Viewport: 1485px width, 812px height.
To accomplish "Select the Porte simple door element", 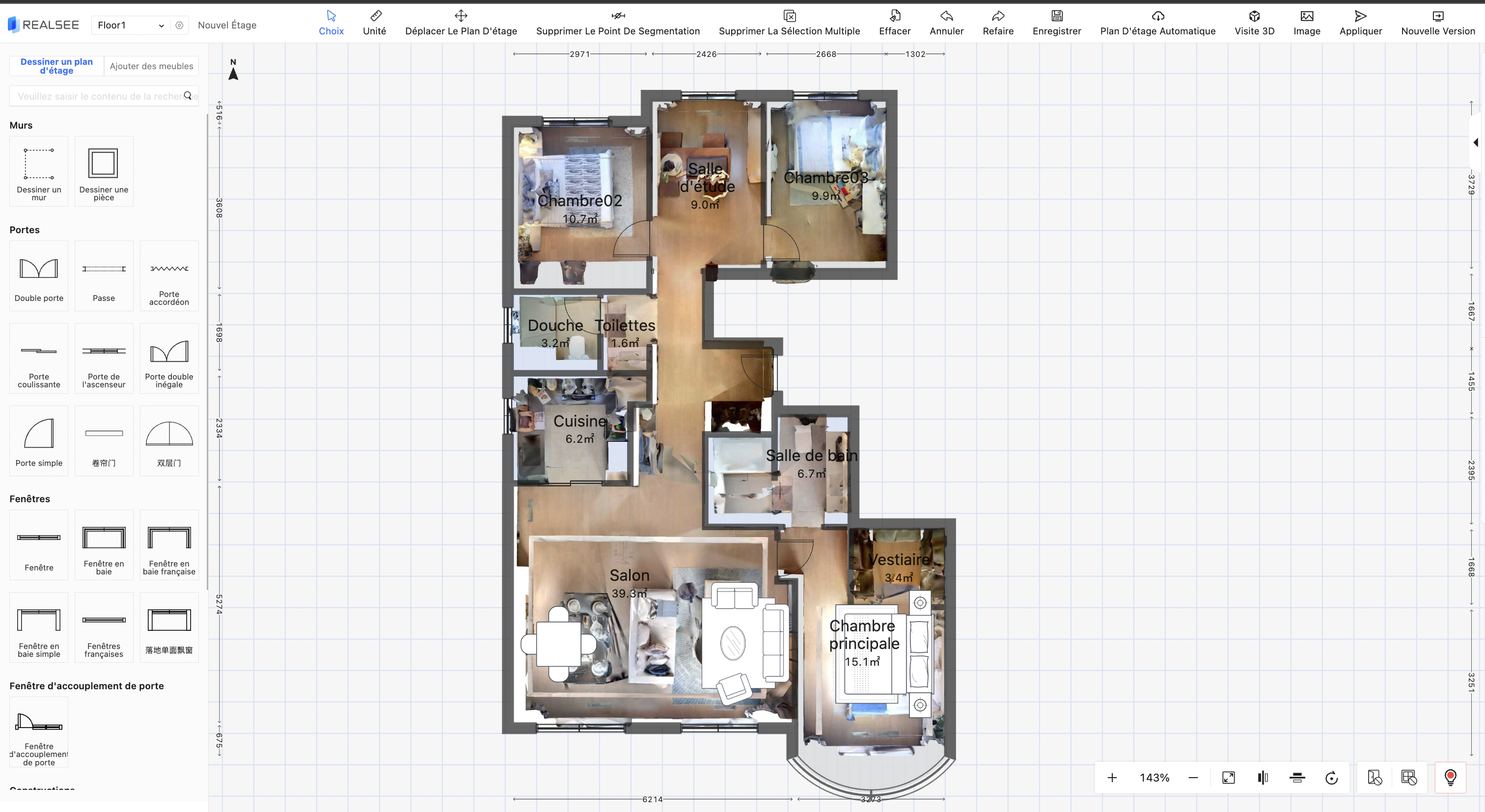I will click(39, 441).
